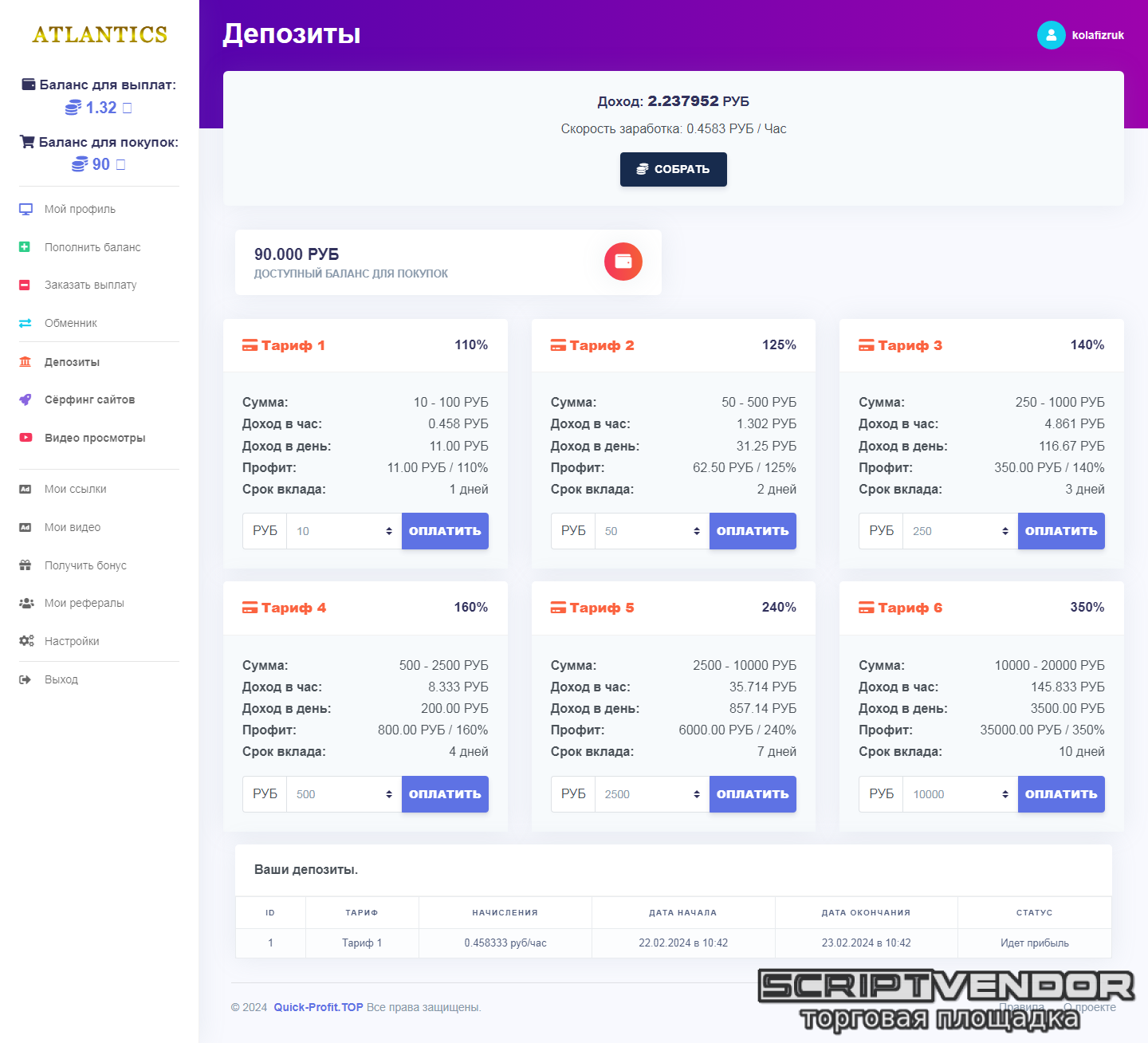Follow the Quick-Profit.TOP footer link
The width and height of the screenshot is (1148, 1043).
tap(318, 1007)
